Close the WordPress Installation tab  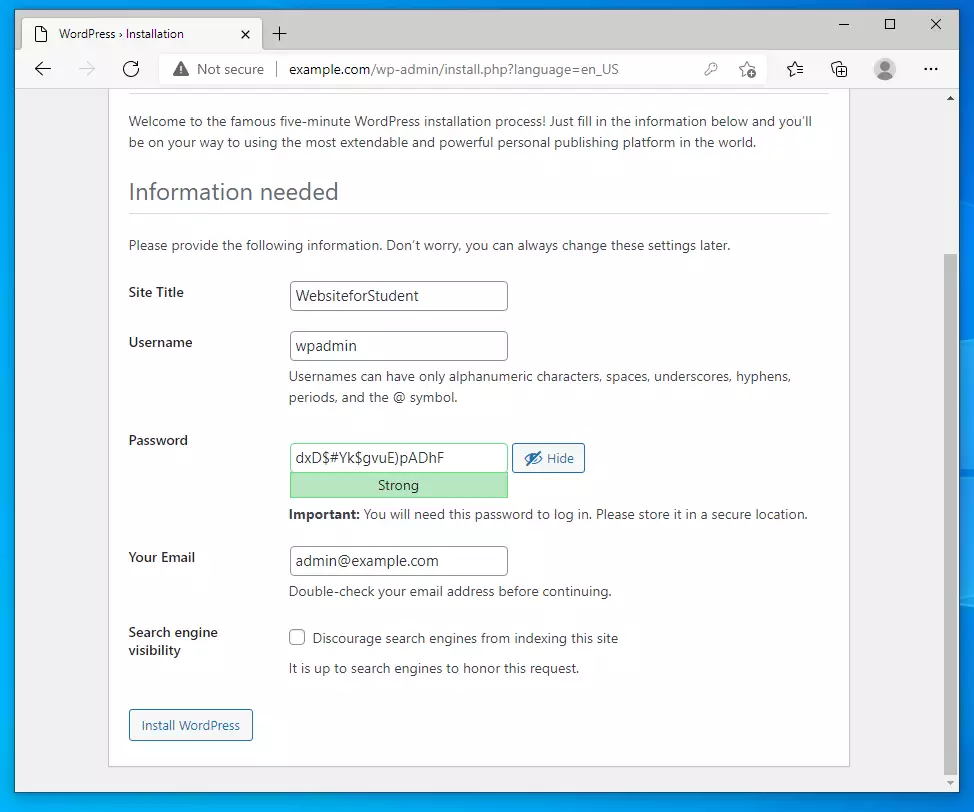(245, 34)
